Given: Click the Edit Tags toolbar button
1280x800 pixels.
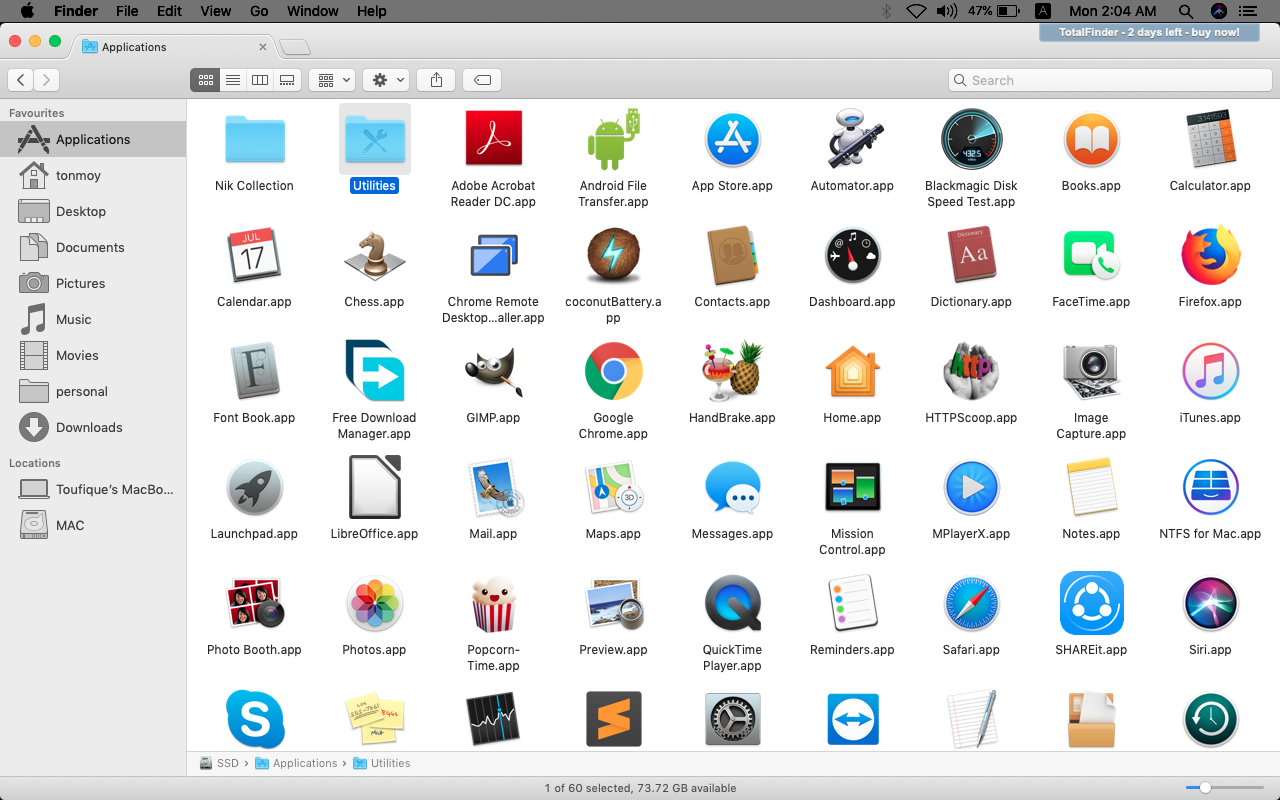Looking at the screenshot, I should click(x=482, y=80).
